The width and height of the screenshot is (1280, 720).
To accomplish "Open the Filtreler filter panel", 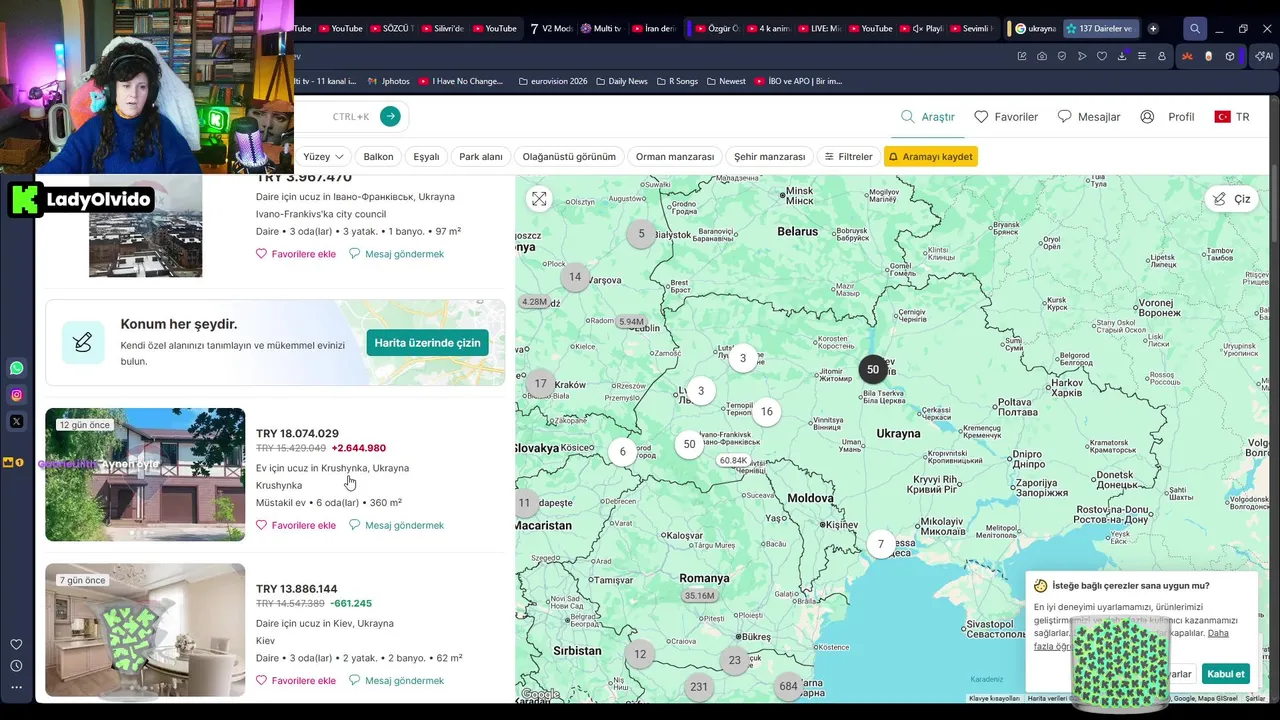I will point(848,156).
